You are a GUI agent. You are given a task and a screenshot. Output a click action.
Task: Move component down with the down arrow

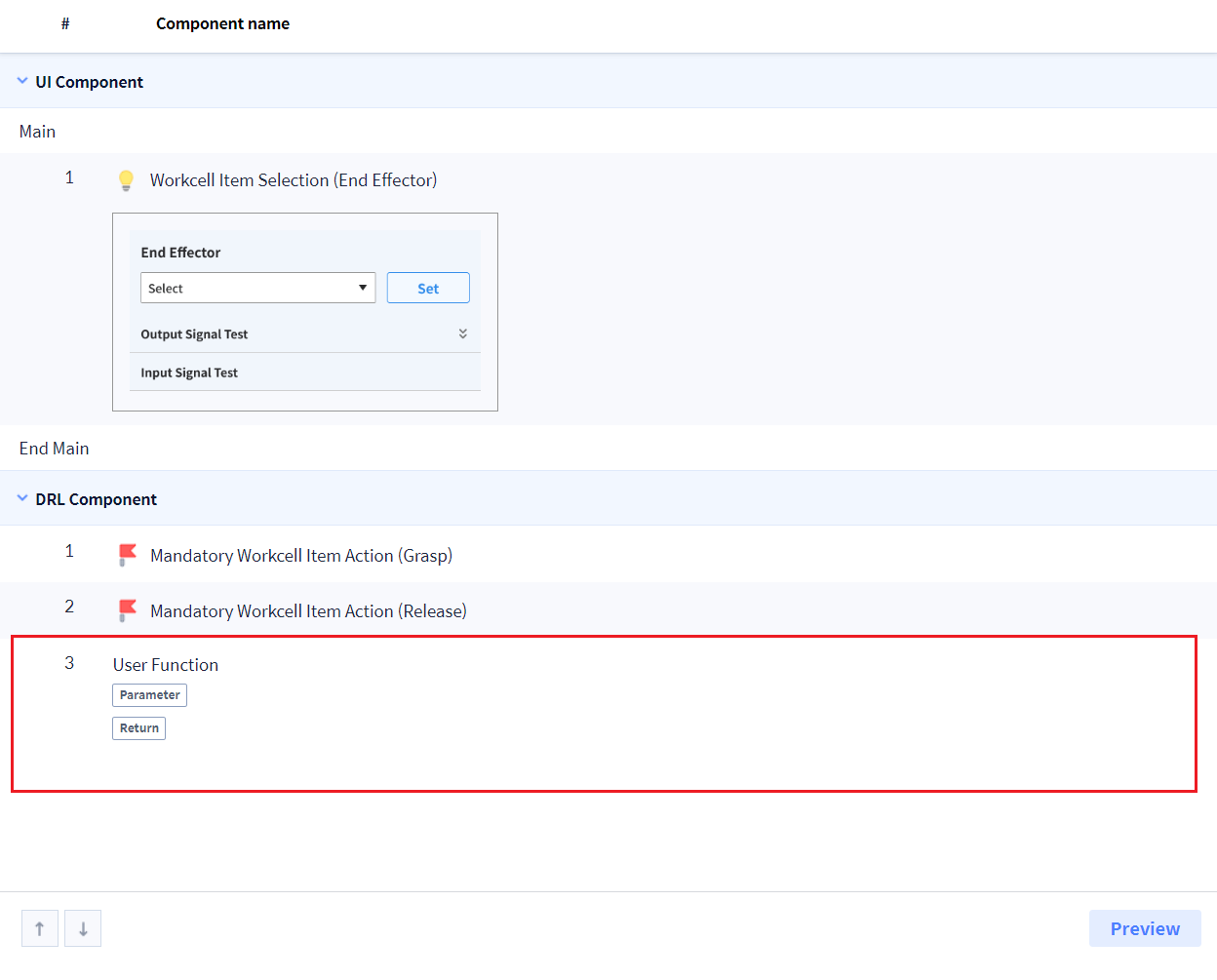pyautogui.click(x=83, y=928)
